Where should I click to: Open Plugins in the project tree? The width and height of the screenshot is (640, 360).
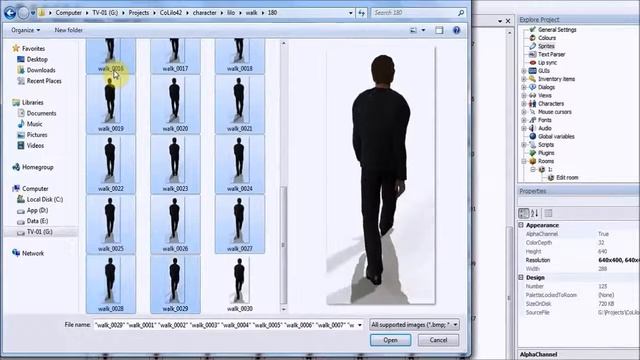pos(546,153)
